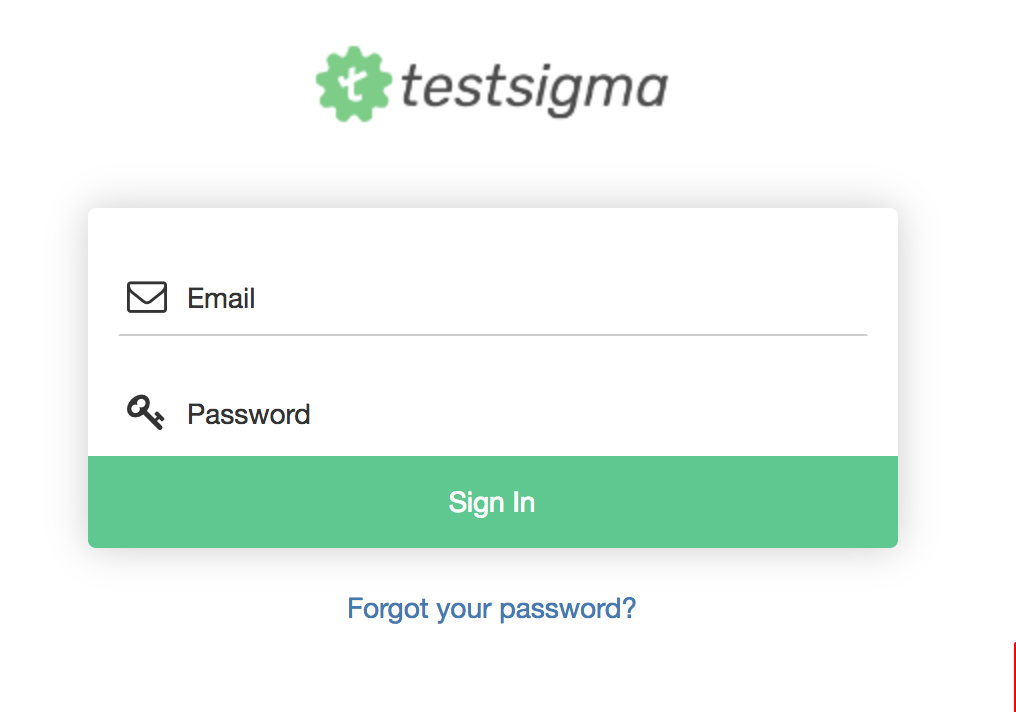The height and width of the screenshot is (712, 1016).
Task: Click the key icon beside Password
Action: click(145, 412)
